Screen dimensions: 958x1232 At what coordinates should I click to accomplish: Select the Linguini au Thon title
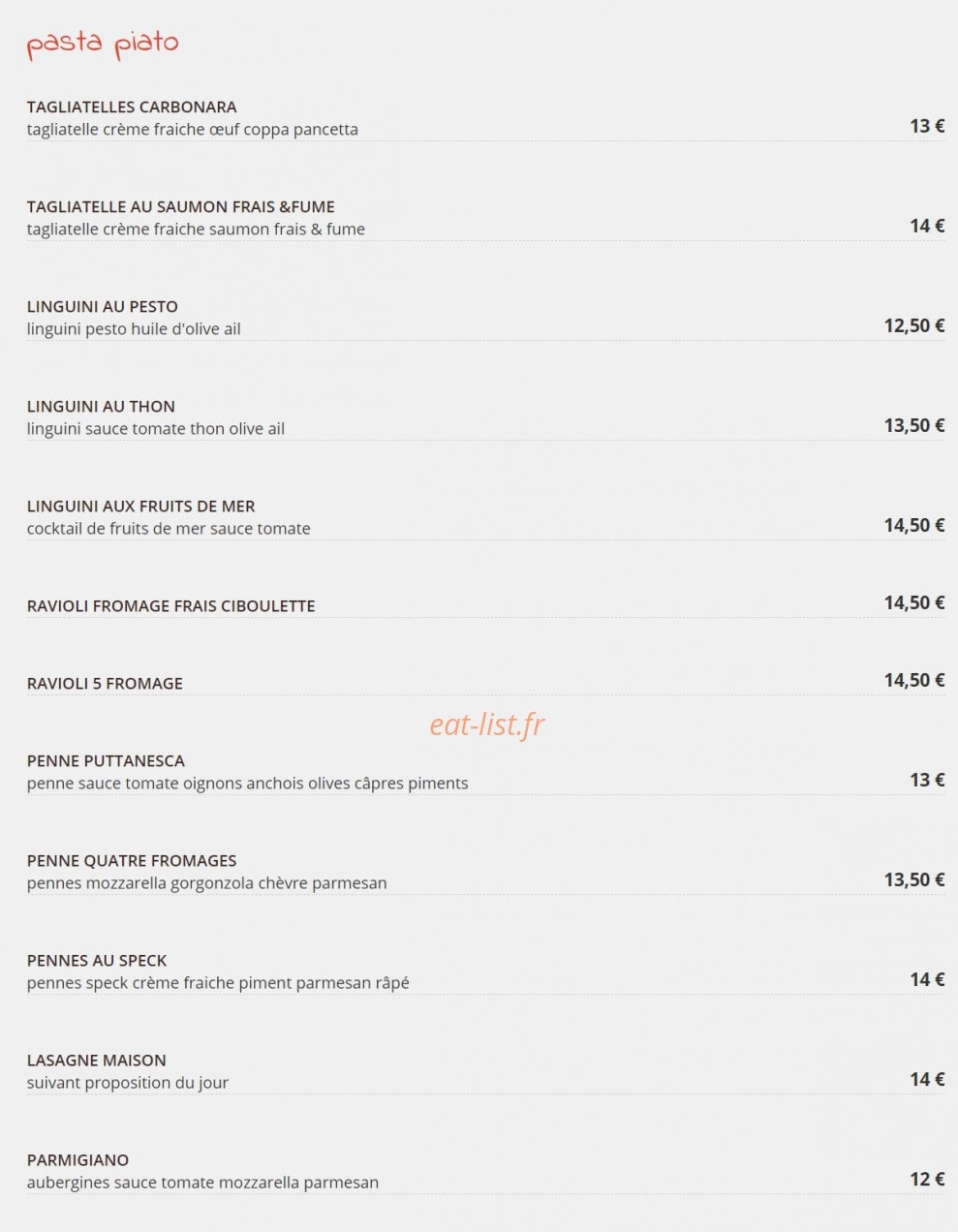[x=101, y=406]
